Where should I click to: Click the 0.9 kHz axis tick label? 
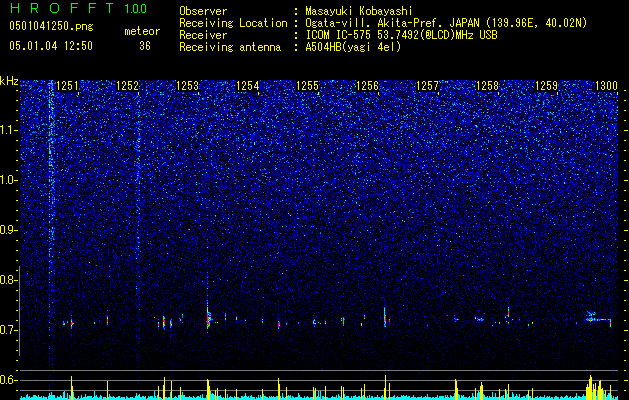tap(9, 230)
